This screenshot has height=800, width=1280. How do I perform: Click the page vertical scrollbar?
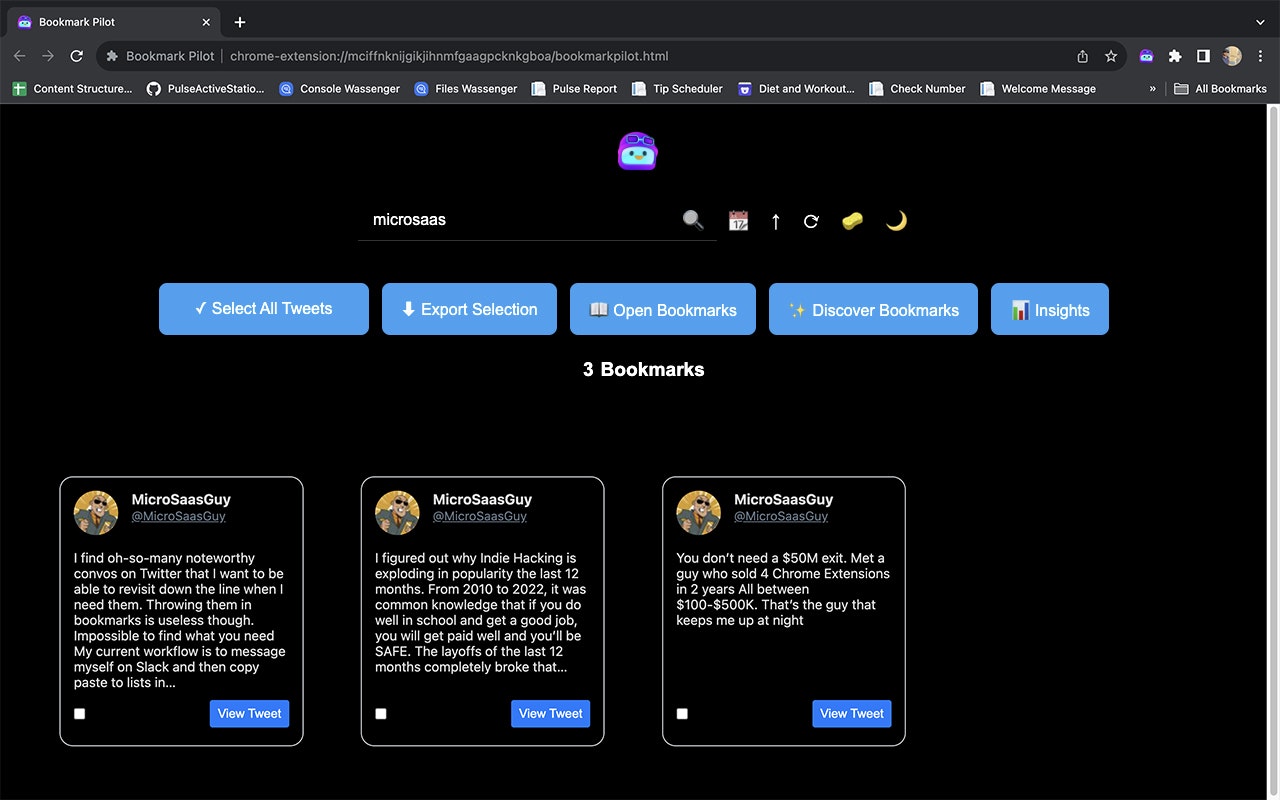click(1273, 452)
